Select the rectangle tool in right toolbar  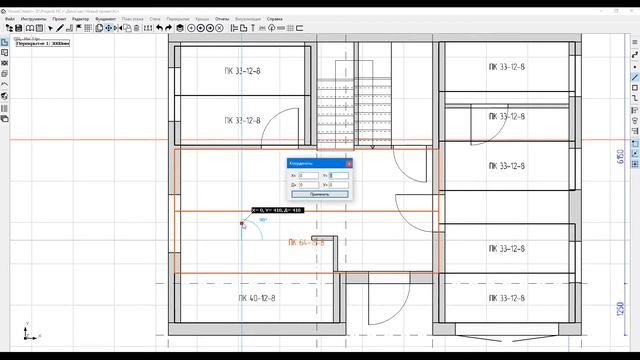(x=635, y=88)
